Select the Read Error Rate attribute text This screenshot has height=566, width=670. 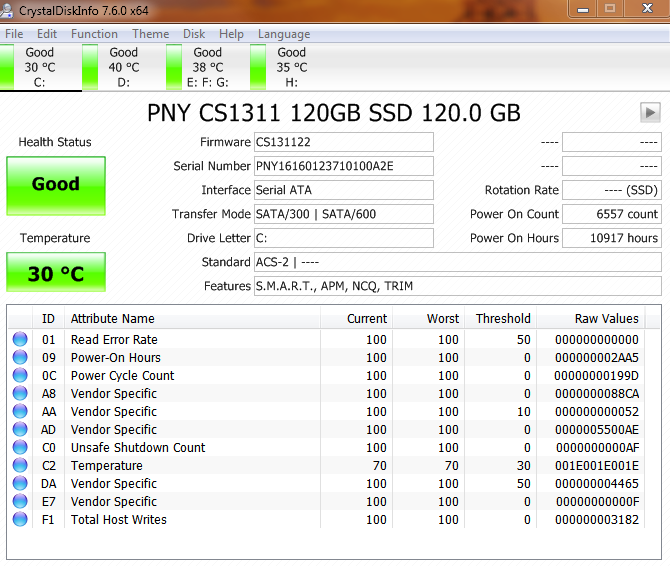(x=114, y=340)
